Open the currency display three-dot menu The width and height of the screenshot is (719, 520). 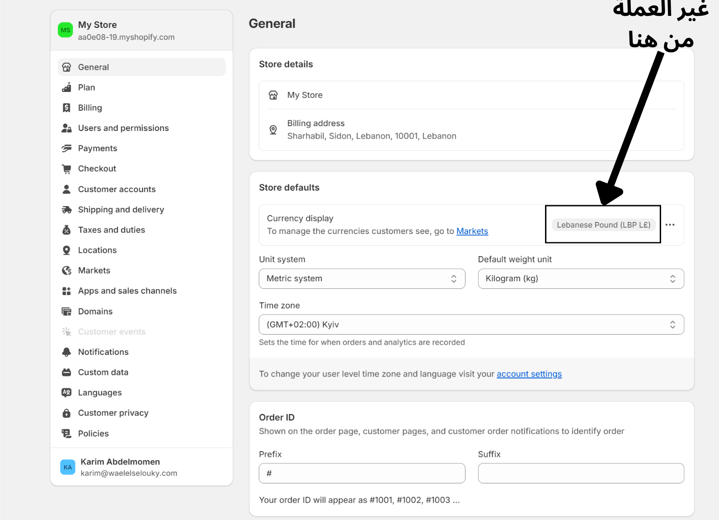[670, 225]
